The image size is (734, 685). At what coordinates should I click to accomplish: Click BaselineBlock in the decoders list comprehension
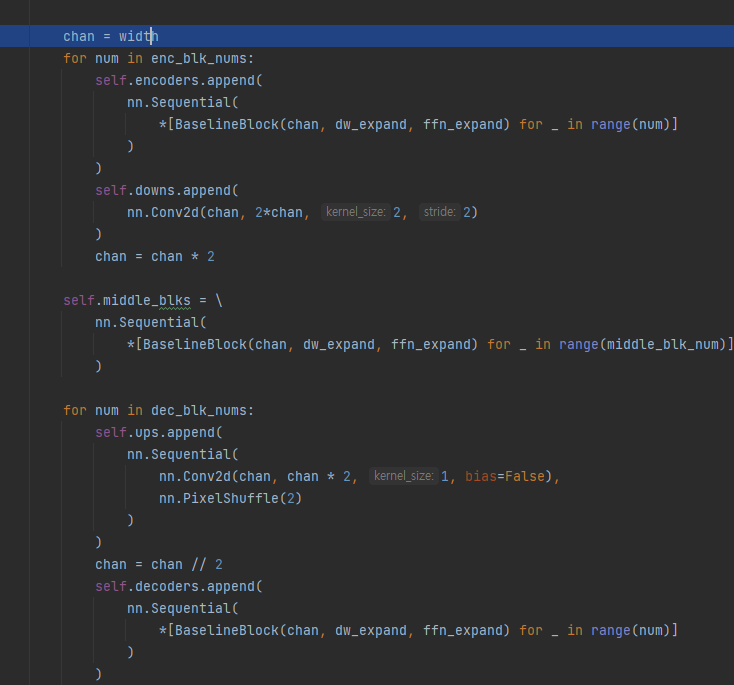(x=227, y=631)
